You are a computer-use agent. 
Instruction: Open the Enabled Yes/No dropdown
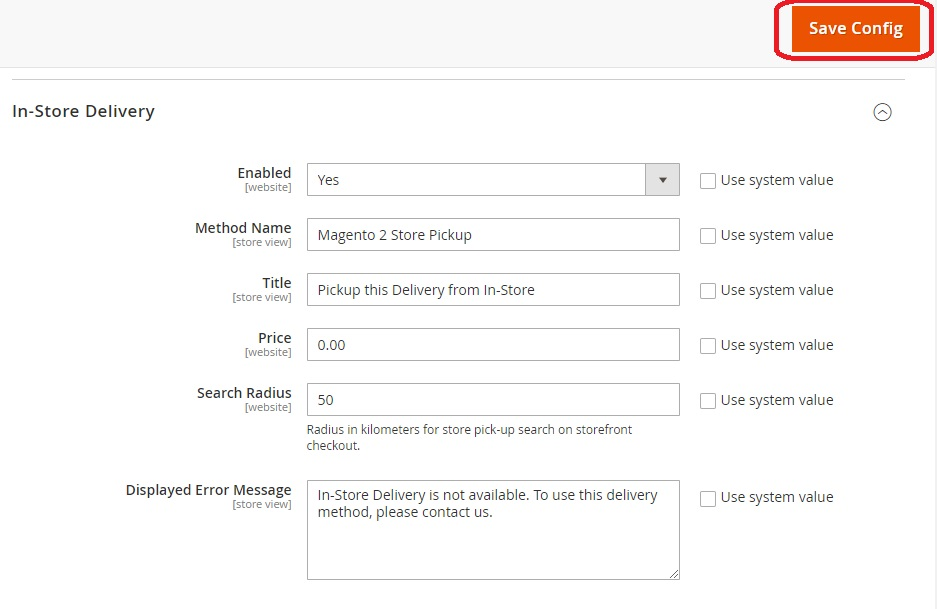[x=493, y=180]
